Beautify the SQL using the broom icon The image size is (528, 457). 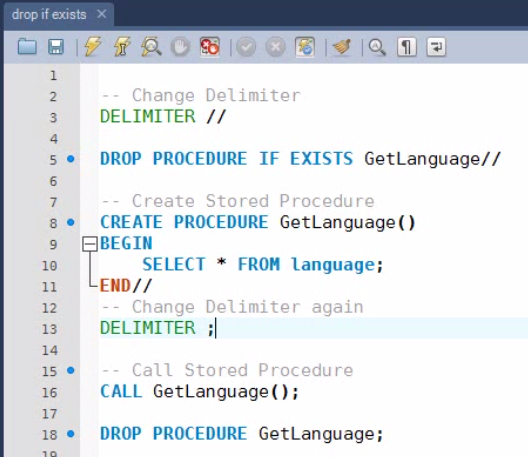[341, 46]
